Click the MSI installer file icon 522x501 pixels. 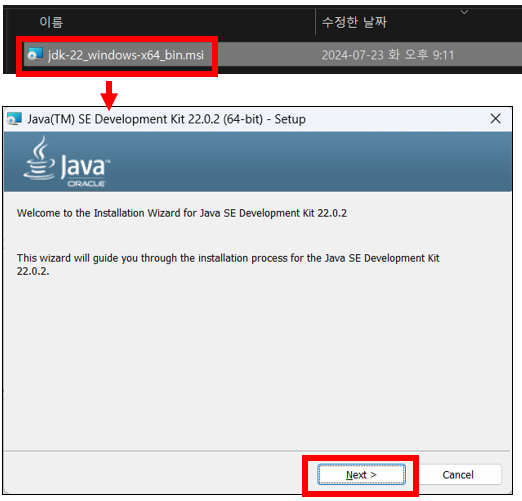[x=35, y=54]
